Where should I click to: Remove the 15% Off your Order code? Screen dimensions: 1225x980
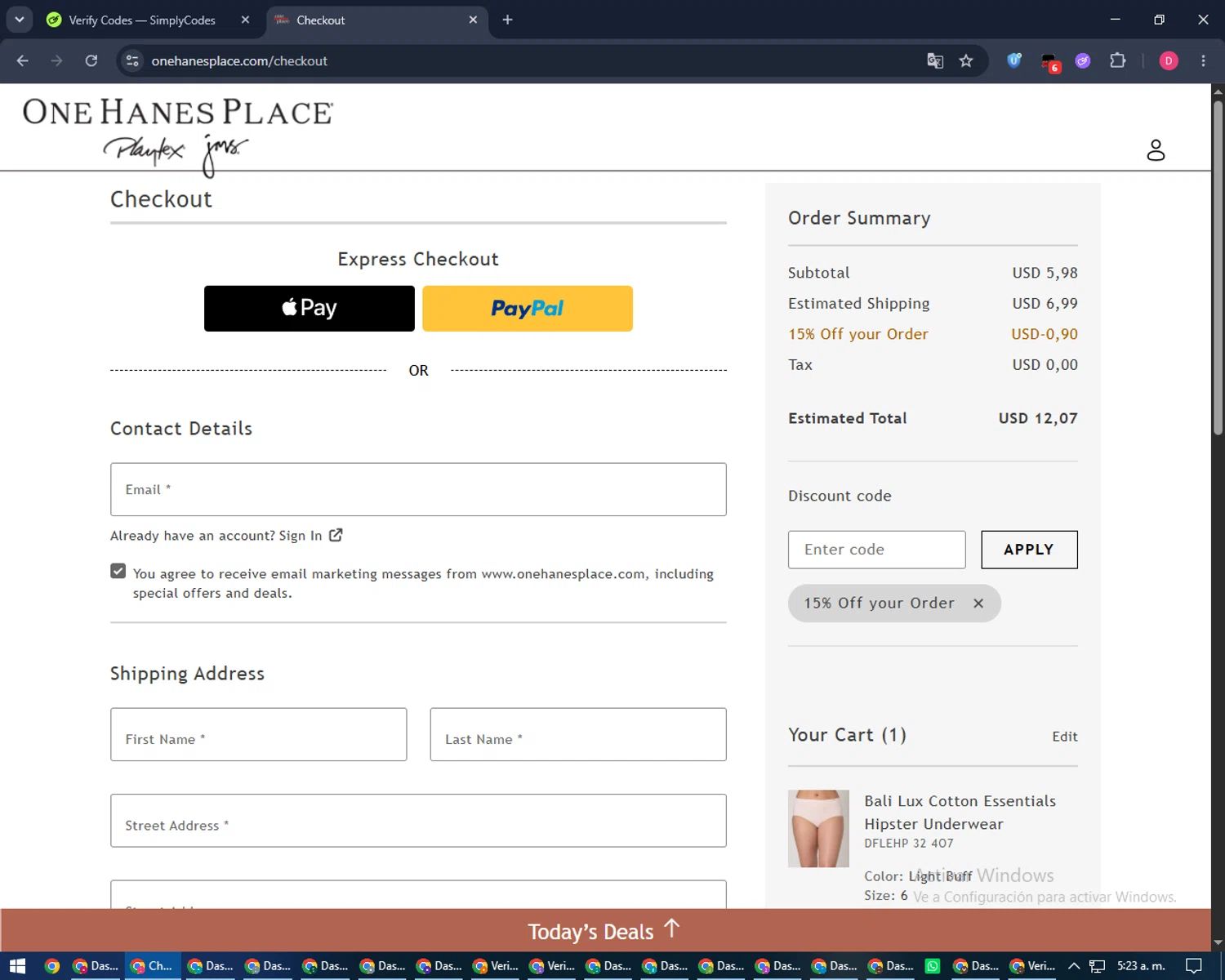pos(978,603)
